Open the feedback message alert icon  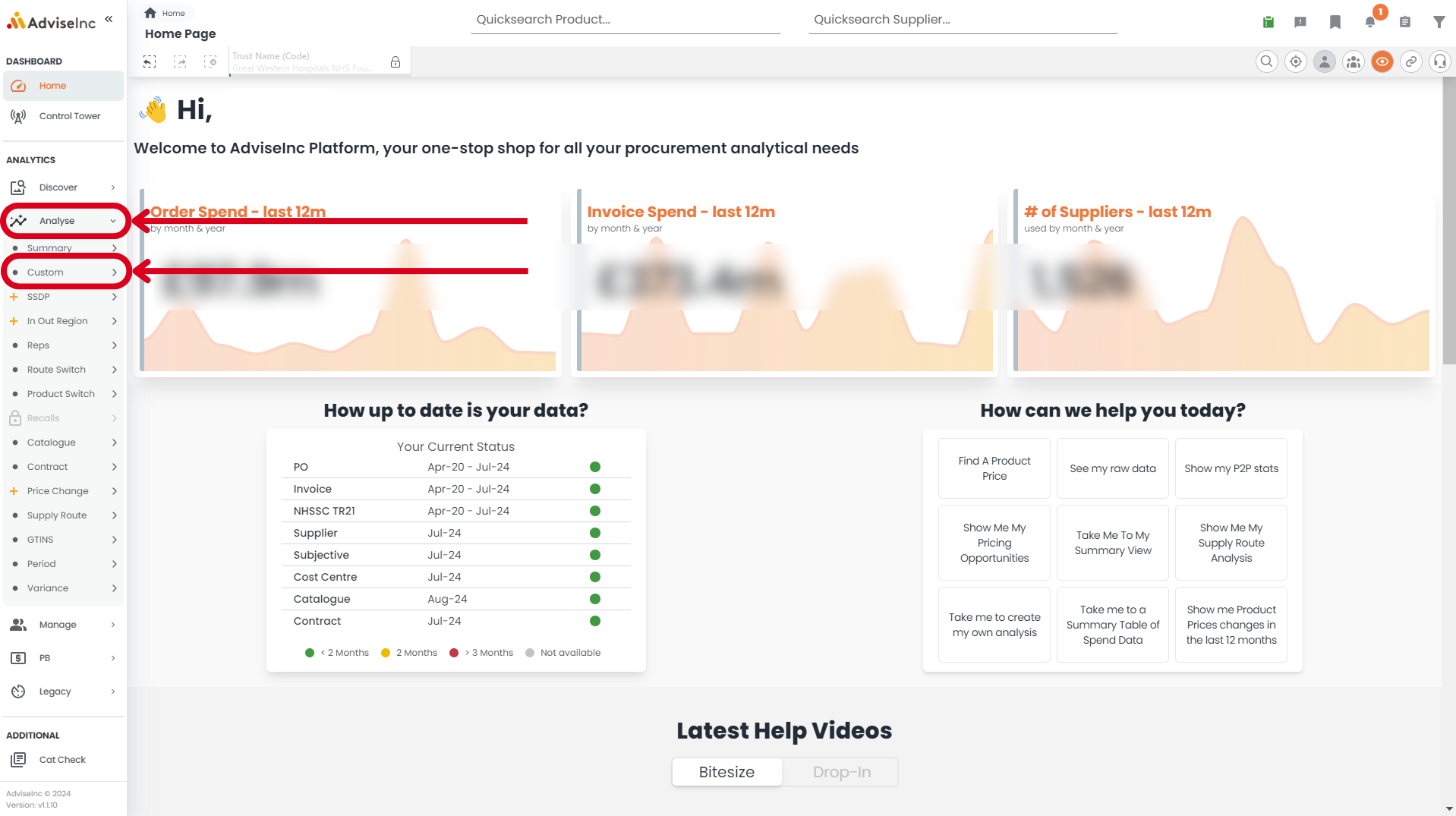pos(1300,22)
